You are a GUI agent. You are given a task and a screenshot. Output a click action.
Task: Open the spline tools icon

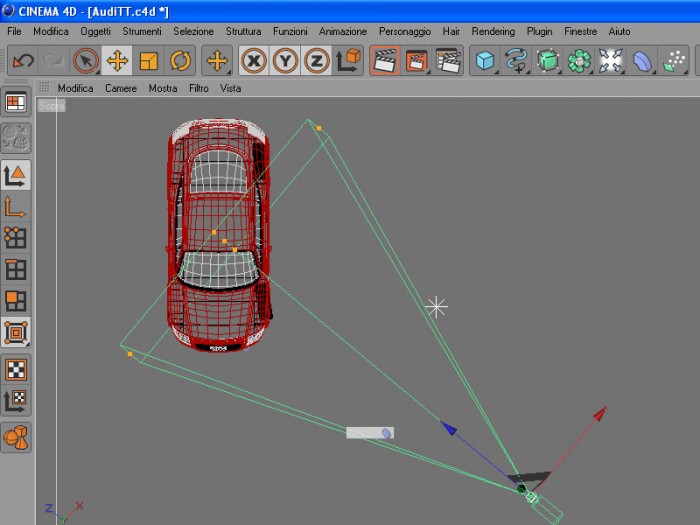click(516, 60)
